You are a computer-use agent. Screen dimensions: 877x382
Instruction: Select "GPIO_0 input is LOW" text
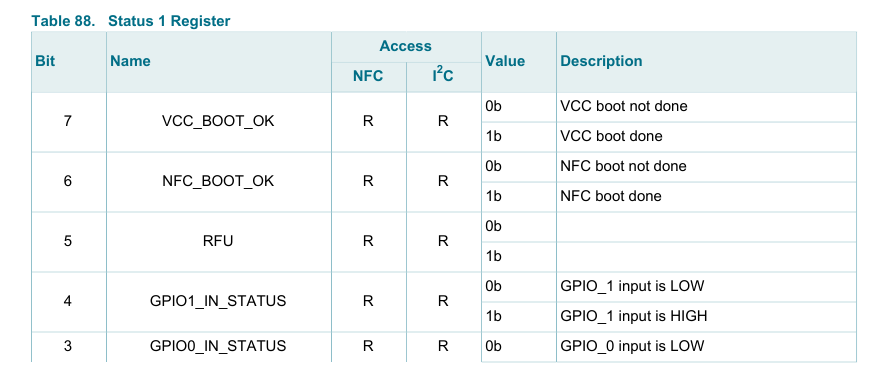632,346
